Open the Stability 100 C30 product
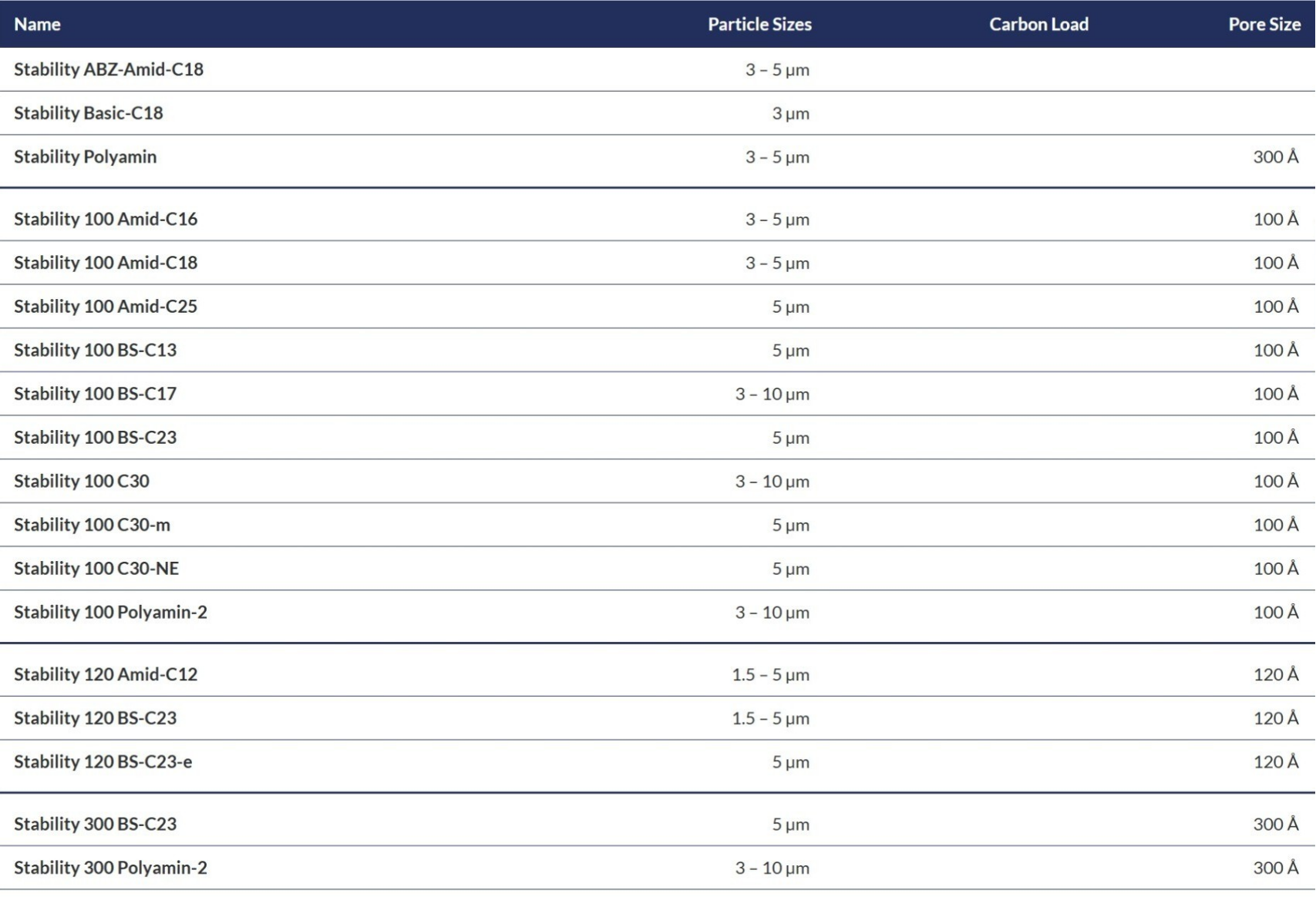 coord(82,481)
